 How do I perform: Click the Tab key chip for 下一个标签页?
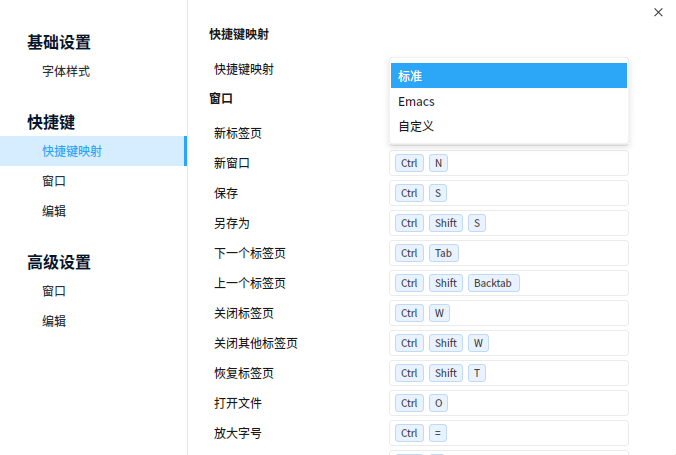pos(444,253)
